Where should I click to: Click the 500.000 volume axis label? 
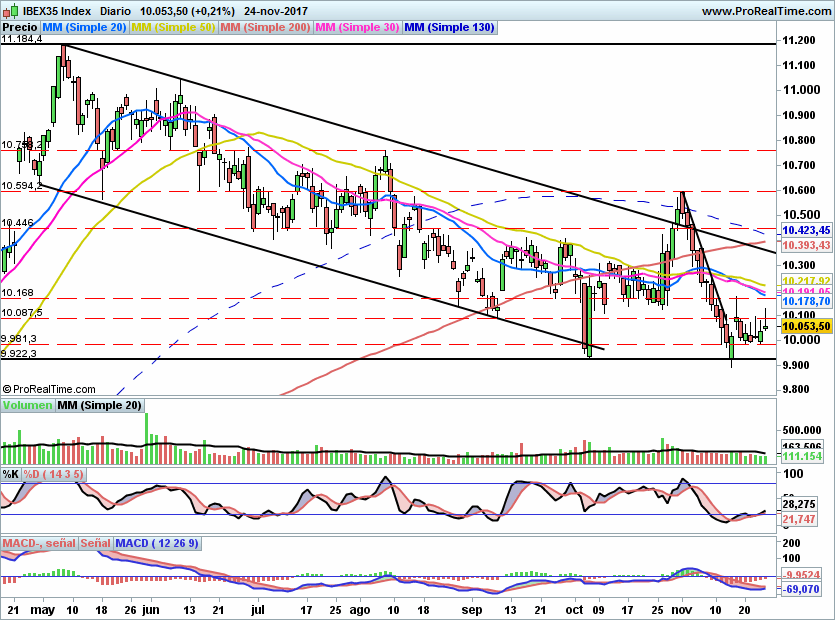pos(801,430)
